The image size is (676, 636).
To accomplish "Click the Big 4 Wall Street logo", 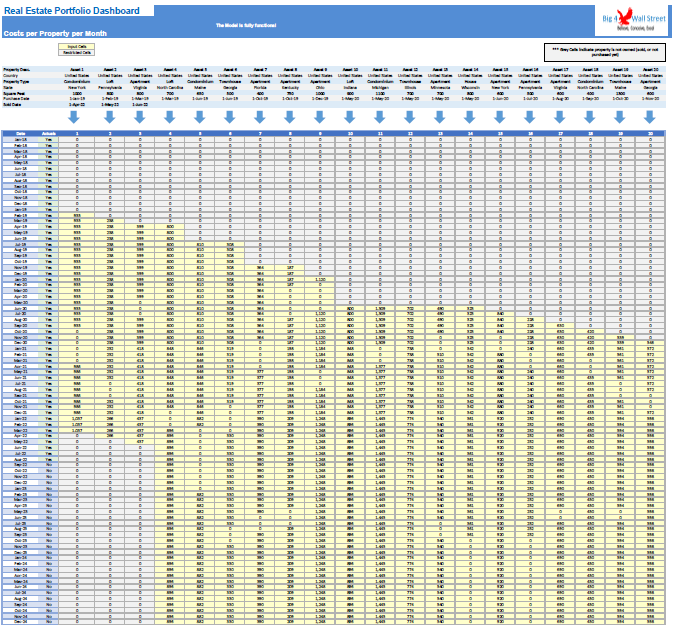I will (632, 21).
